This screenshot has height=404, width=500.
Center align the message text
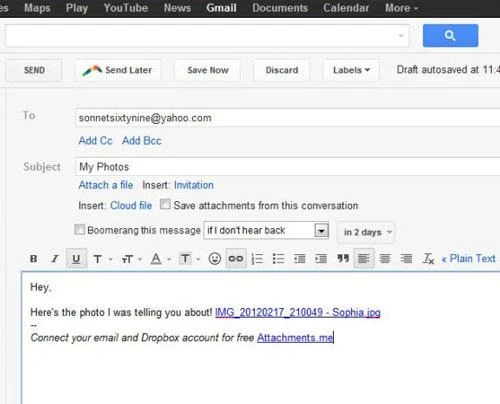385,259
